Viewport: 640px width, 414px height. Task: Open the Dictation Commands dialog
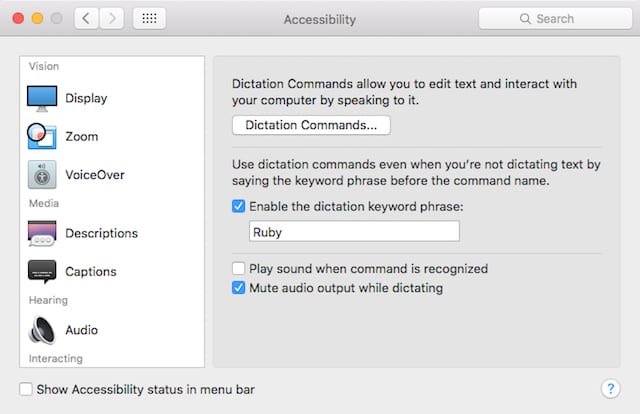click(311, 126)
